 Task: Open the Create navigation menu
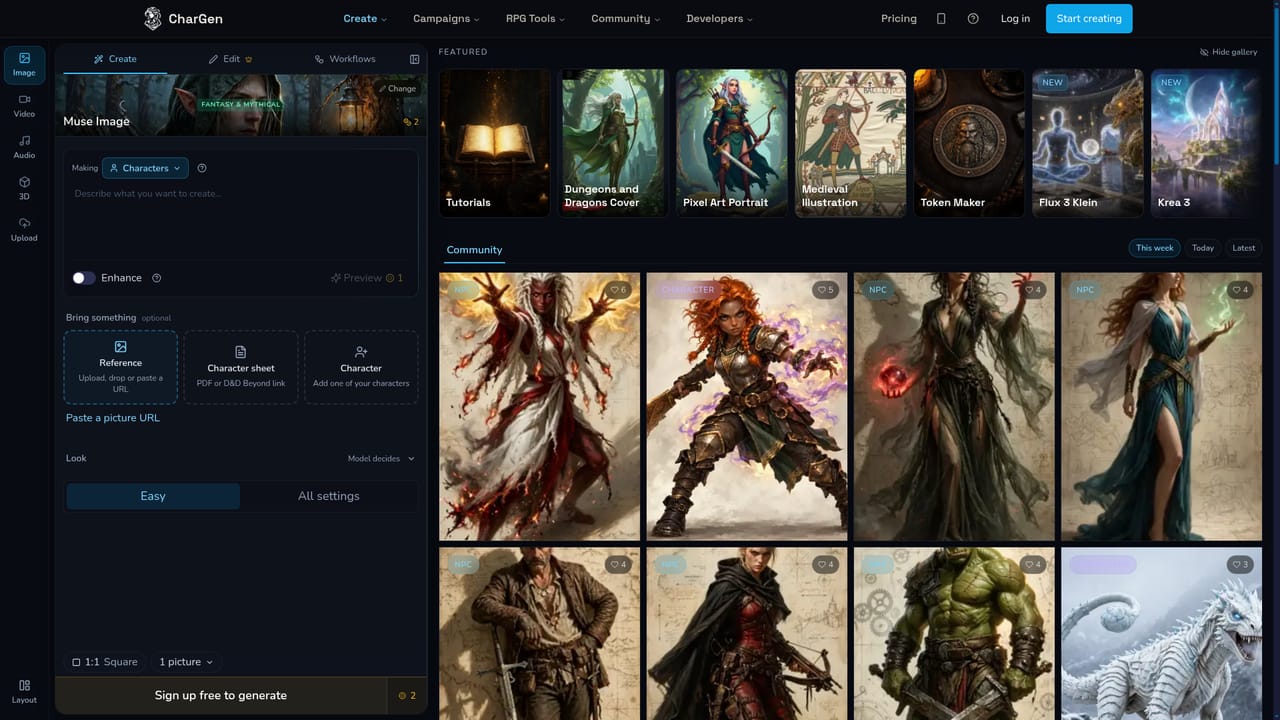(x=365, y=18)
